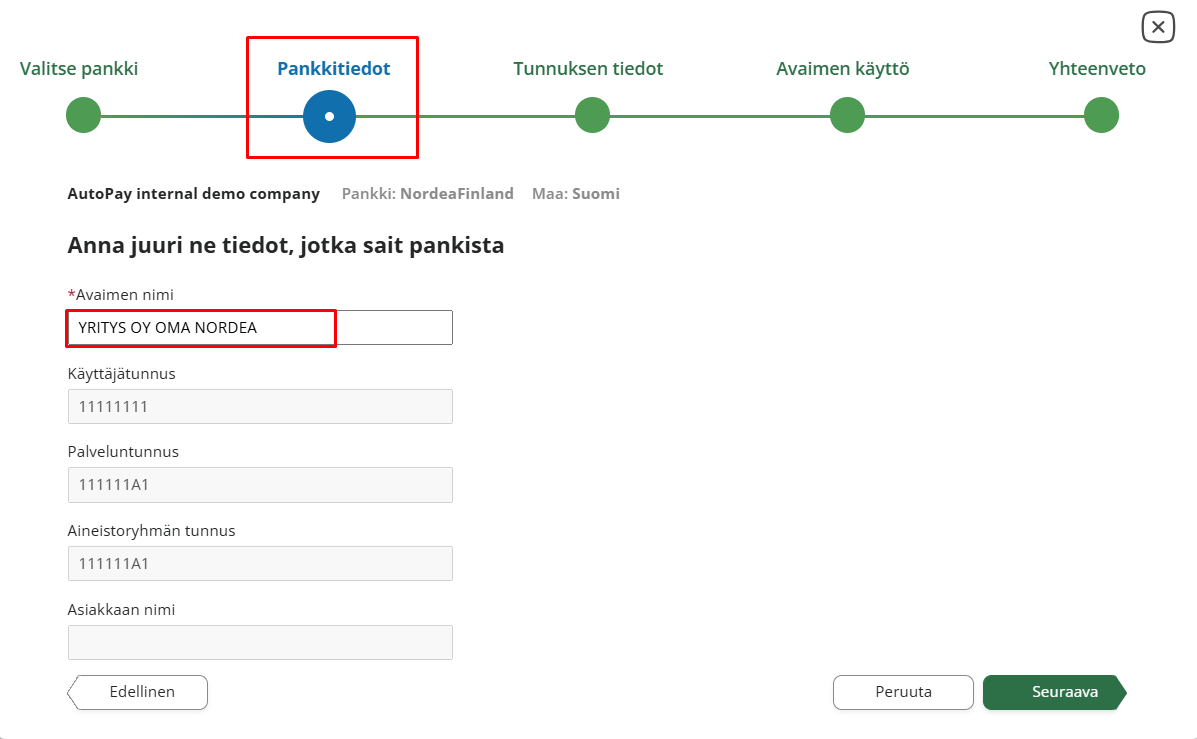
Task: Click the Palveluntunnus field
Action: [260, 485]
